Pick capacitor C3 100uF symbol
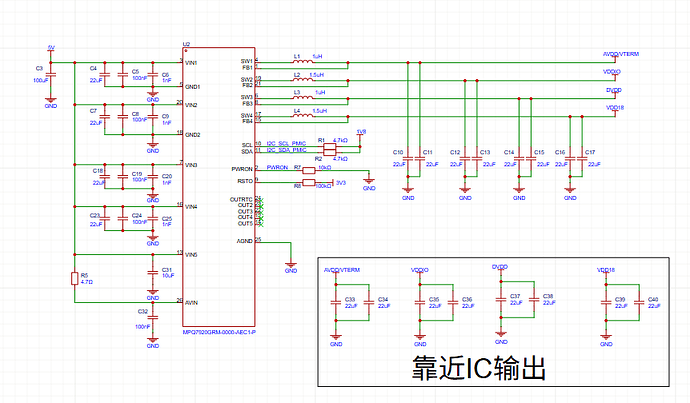The width and height of the screenshot is (690, 403). (x=52, y=74)
